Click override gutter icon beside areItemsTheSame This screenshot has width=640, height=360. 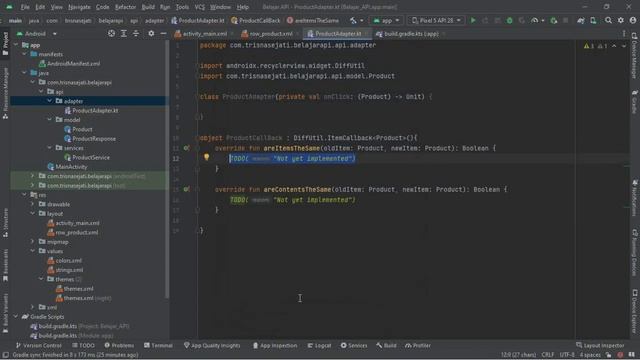[186, 148]
